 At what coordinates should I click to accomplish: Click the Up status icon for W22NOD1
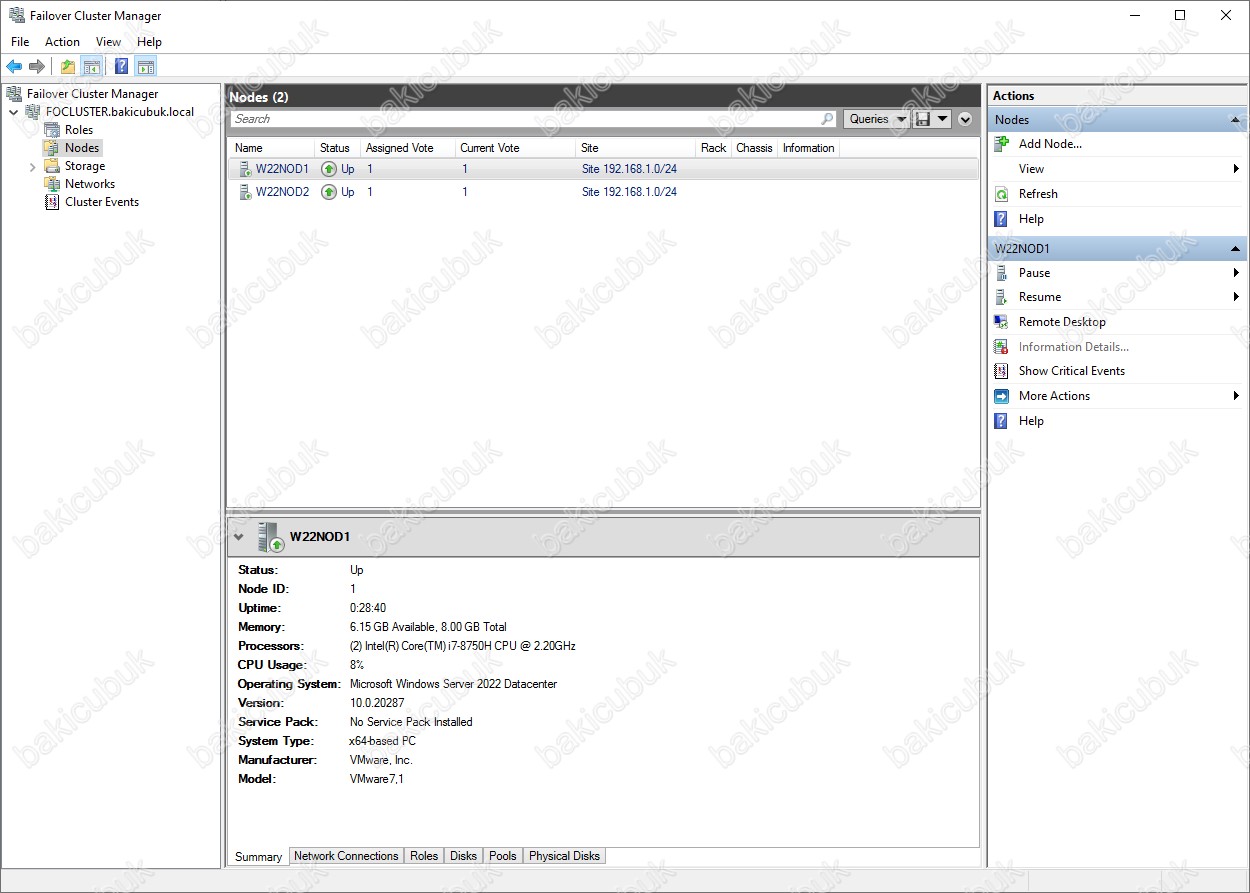pos(329,169)
